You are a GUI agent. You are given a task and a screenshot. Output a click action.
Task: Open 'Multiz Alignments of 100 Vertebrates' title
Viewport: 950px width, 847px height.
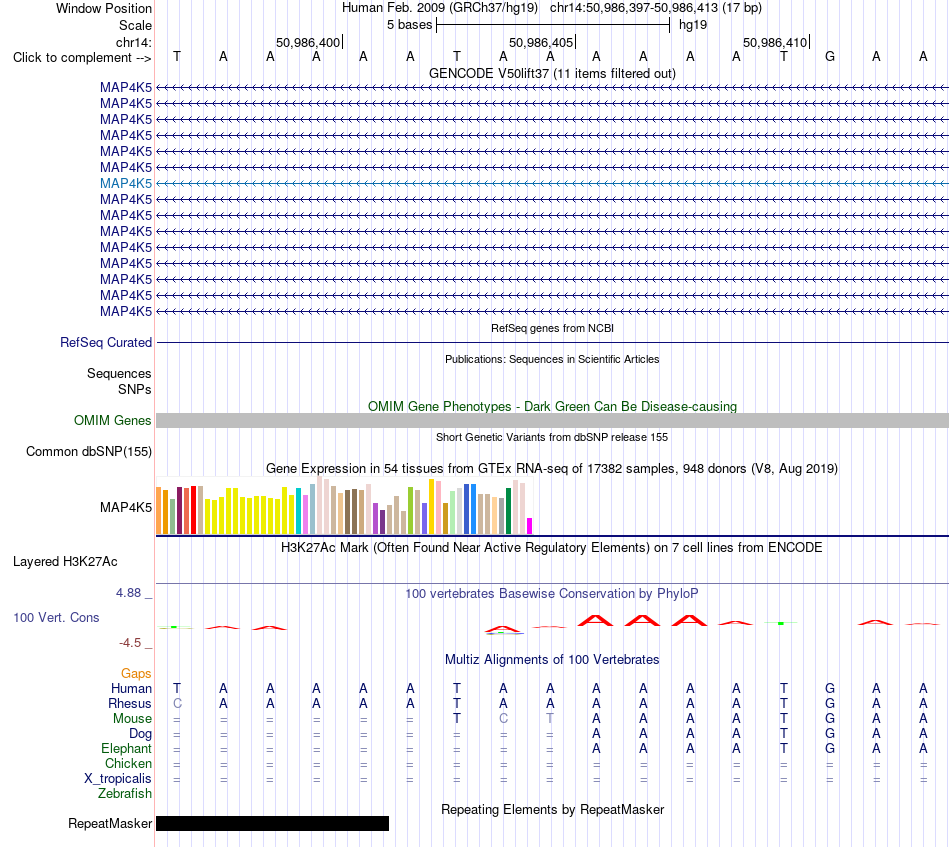point(552,660)
